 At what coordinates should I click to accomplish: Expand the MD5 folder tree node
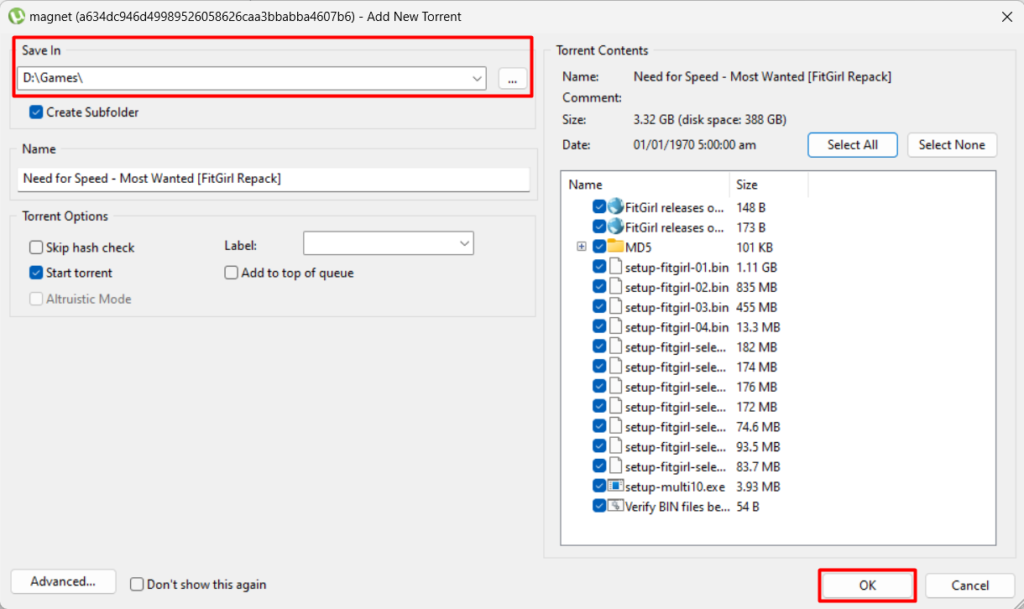[581, 247]
